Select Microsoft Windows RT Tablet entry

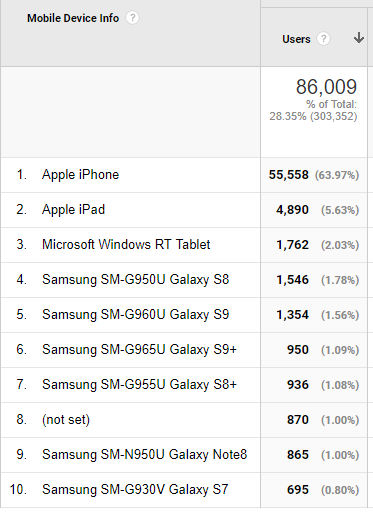tap(126, 244)
